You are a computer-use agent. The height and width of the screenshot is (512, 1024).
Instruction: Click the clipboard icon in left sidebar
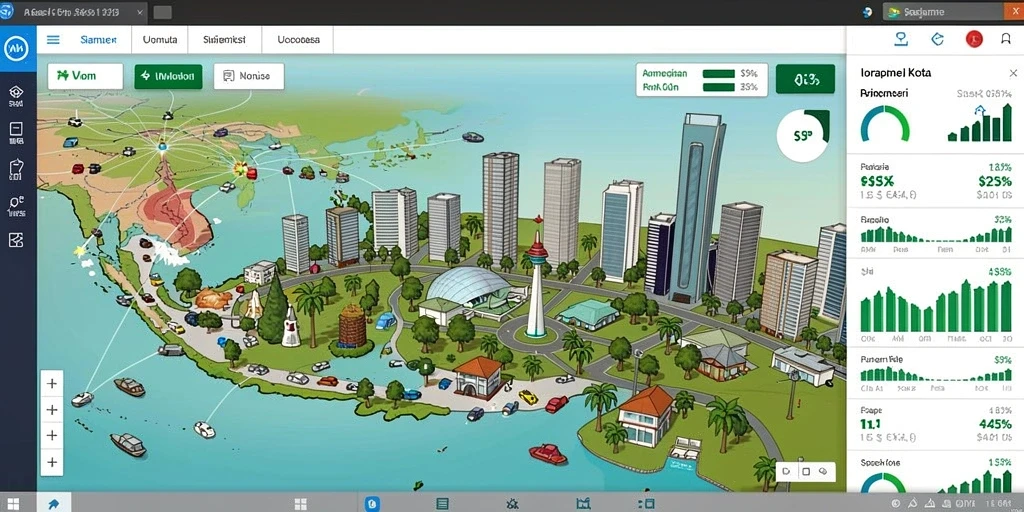coord(16,170)
